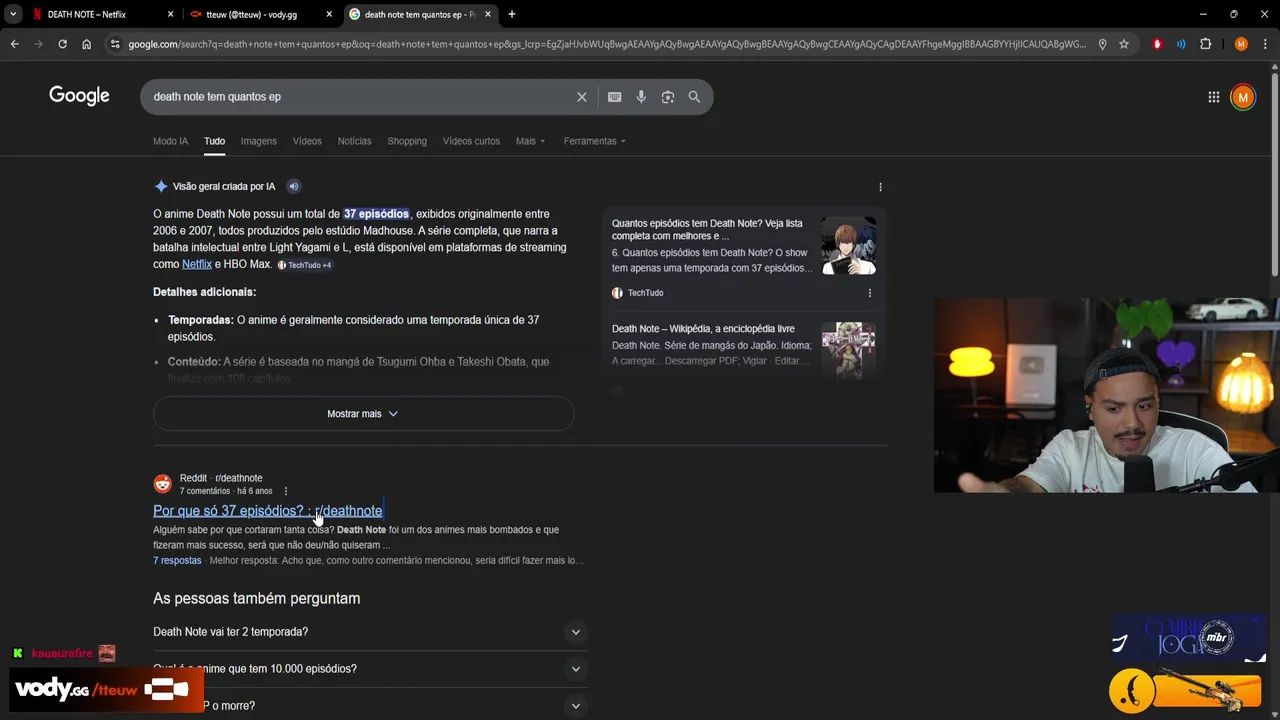1280x720 pixels.
Task: Click the highlighted '37 episódios' text
Action: (376, 214)
